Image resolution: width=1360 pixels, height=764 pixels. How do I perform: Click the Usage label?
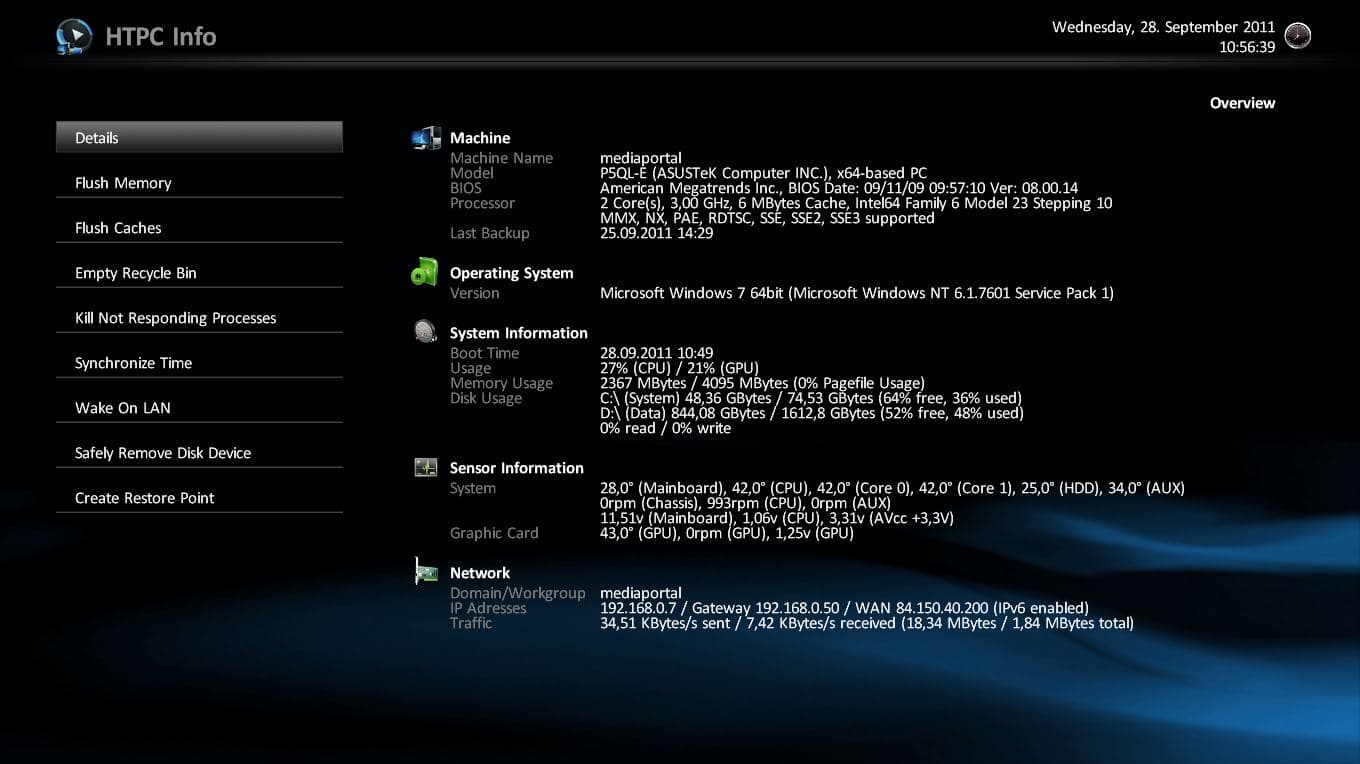(470, 368)
